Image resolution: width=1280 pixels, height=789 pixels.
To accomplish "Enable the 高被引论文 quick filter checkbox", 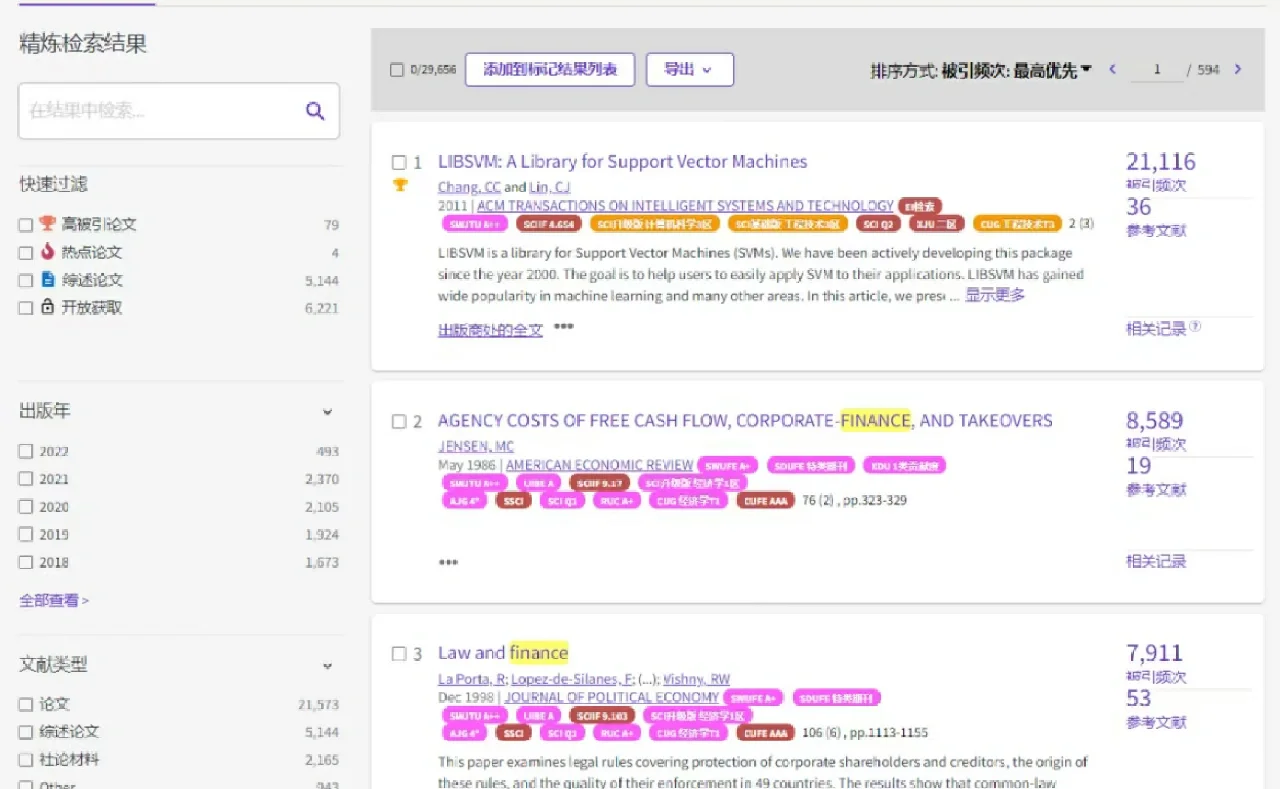I will pos(26,225).
